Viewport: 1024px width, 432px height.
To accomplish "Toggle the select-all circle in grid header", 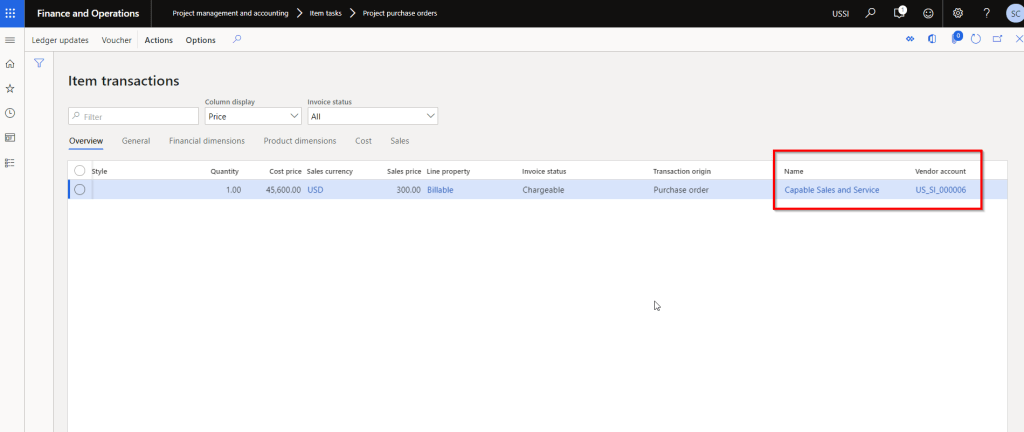I will click(80, 171).
